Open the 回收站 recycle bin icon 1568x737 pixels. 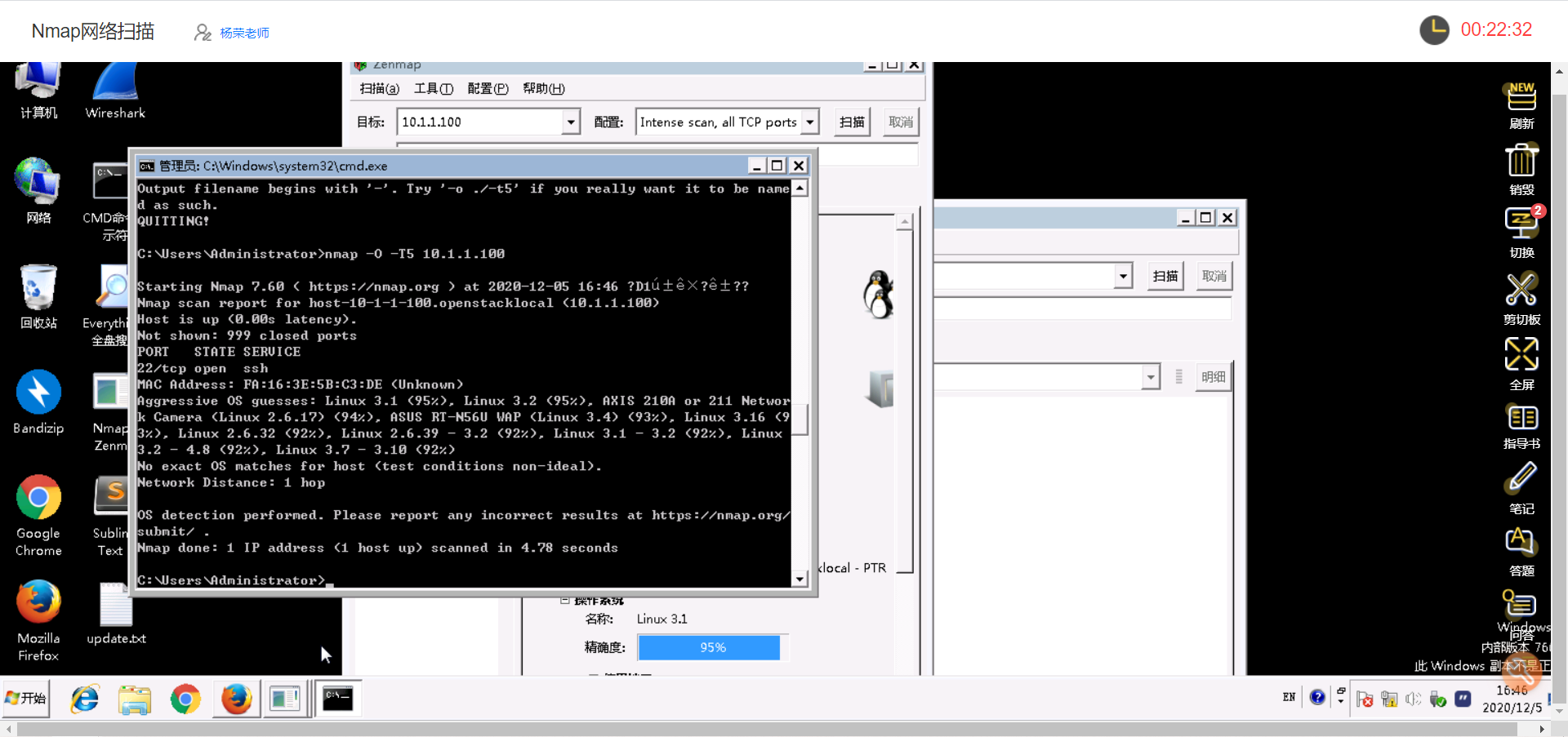click(x=38, y=296)
